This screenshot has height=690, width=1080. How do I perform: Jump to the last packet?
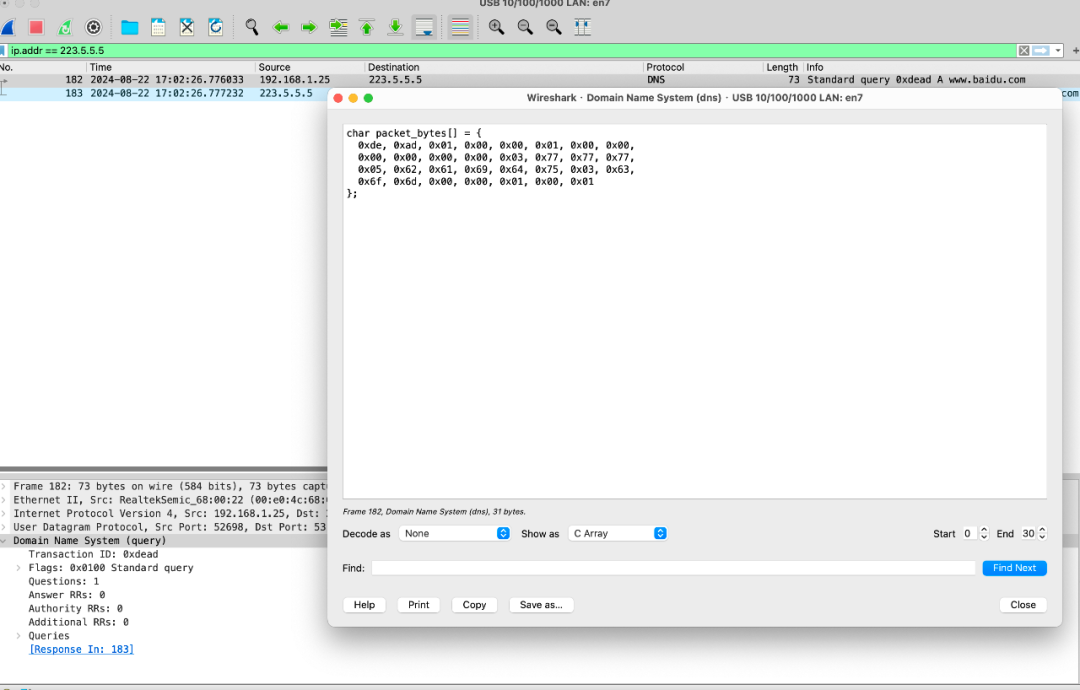click(x=395, y=27)
